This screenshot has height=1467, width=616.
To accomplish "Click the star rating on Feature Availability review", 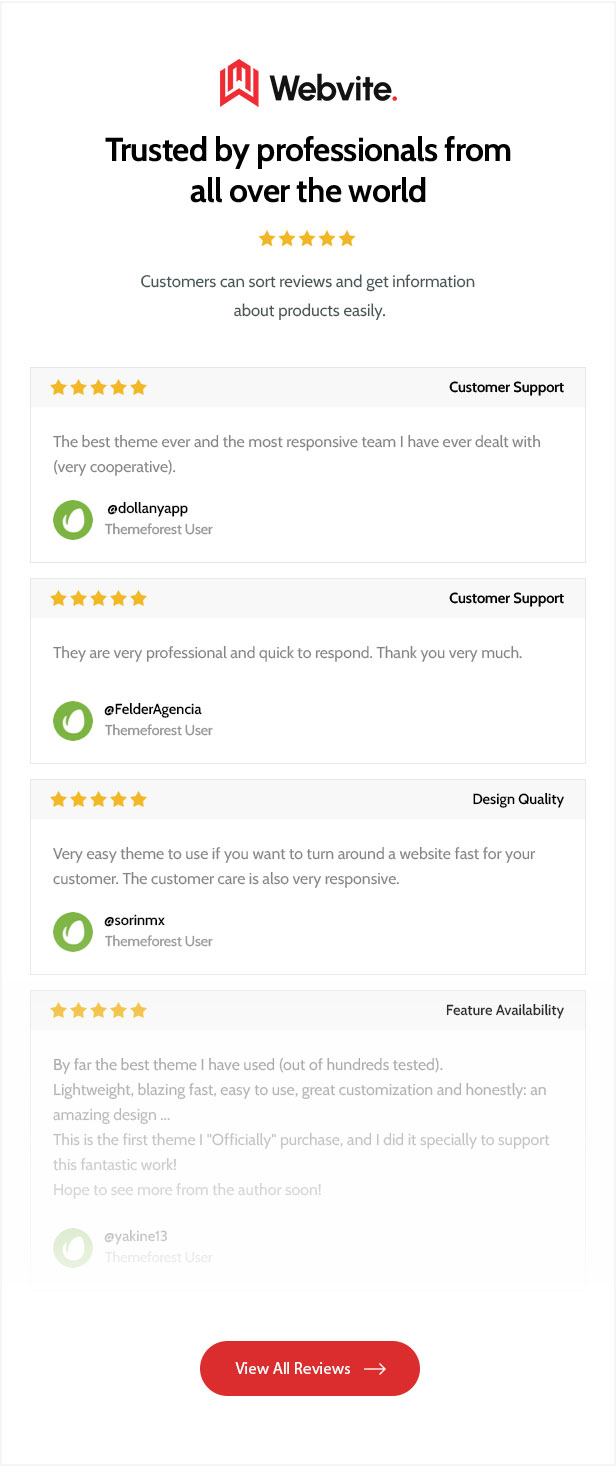I will click(x=98, y=1011).
